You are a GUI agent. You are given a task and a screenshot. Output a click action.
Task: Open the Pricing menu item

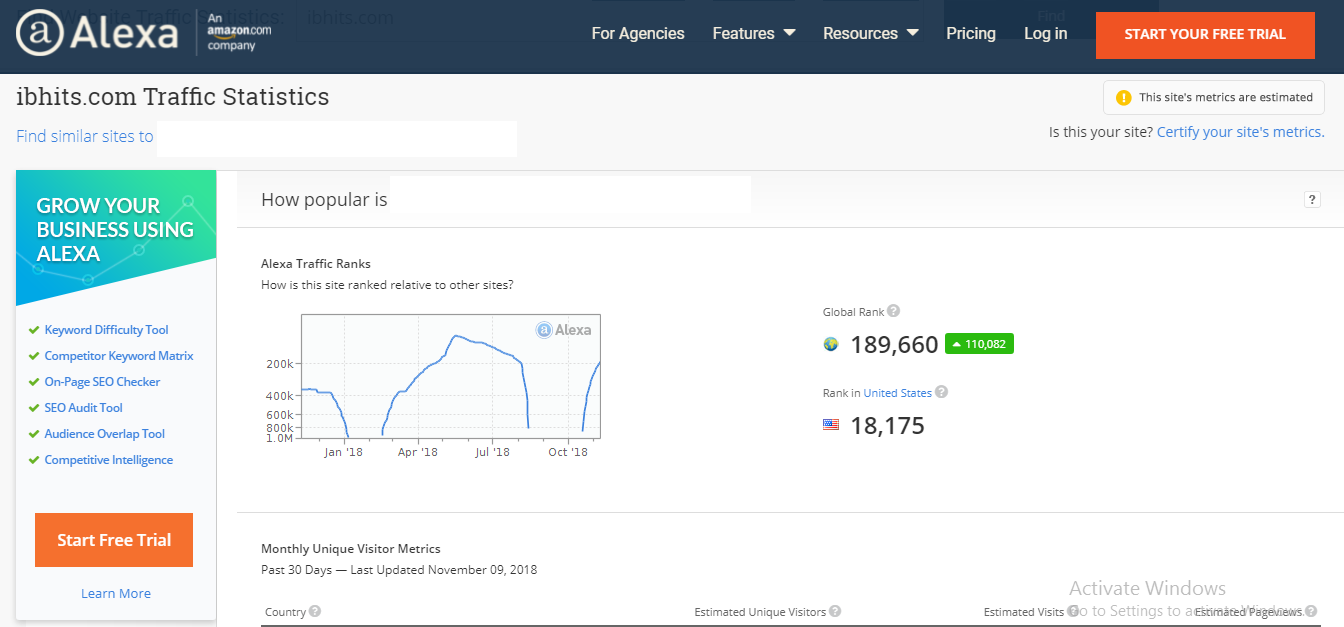click(x=971, y=33)
